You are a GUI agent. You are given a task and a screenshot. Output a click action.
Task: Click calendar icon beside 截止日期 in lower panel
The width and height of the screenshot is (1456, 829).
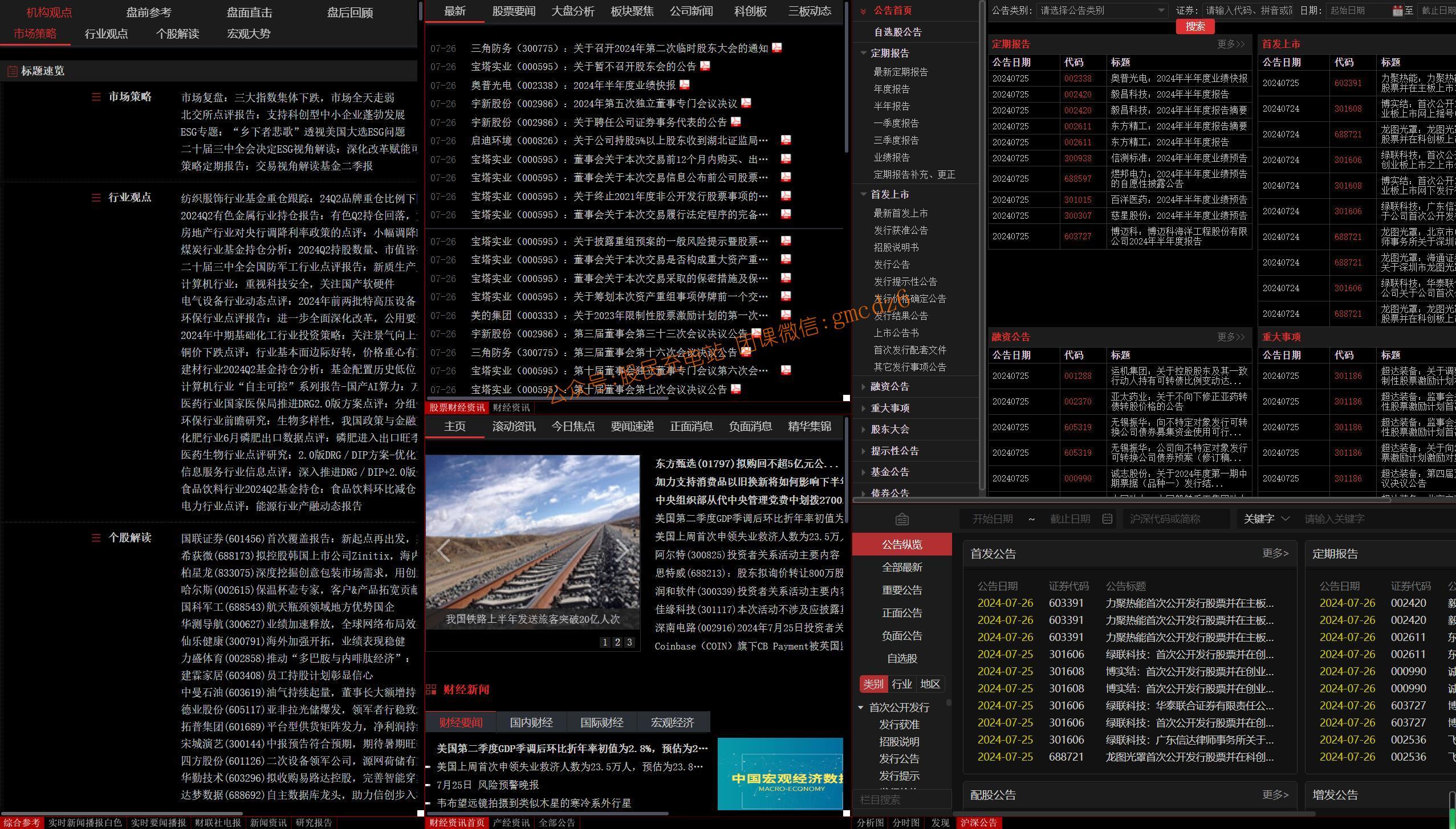pyautogui.click(x=1107, y=518)
